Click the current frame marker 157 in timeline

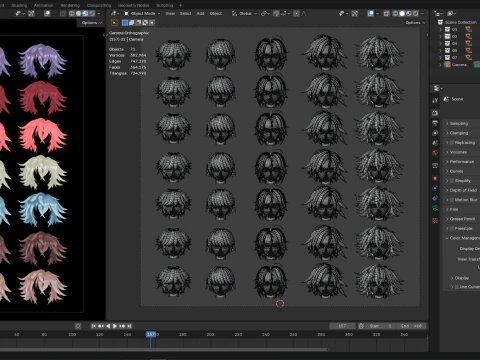tap(151, 334)
